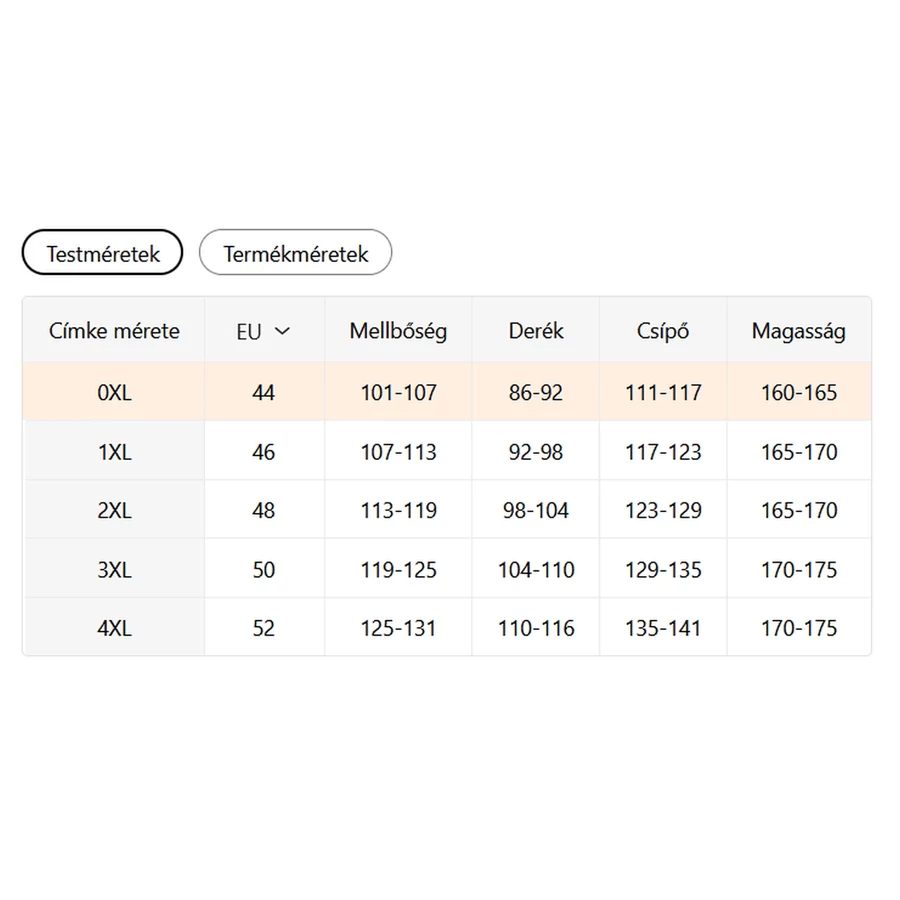Click the Csípő column header

pos(663,331)
